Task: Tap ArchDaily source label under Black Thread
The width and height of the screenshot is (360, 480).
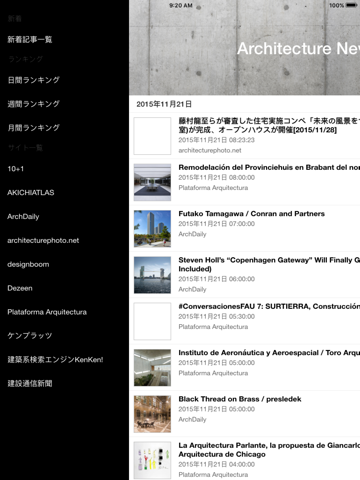Action: 192,420
